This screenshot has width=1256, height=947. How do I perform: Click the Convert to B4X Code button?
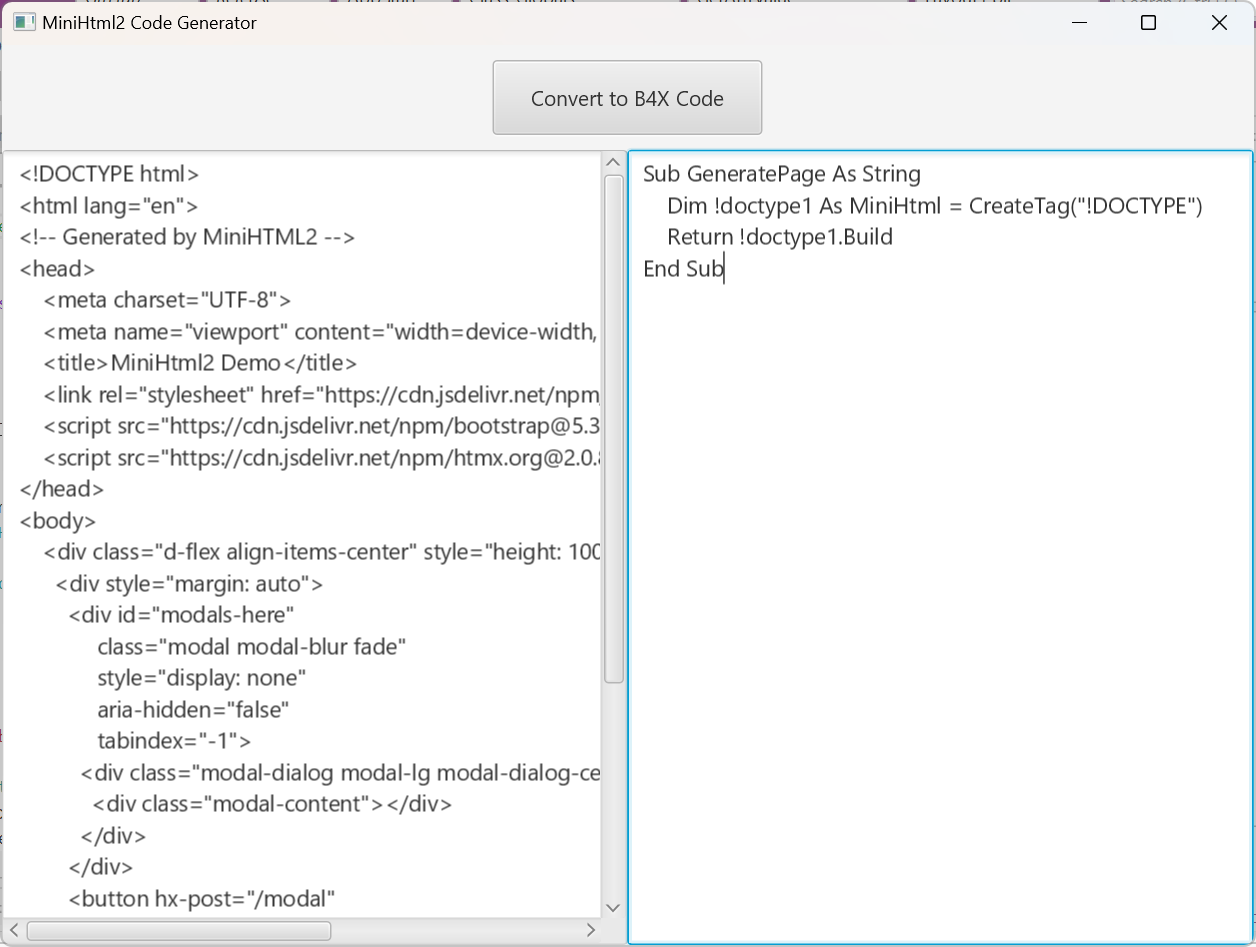(627, 98)
